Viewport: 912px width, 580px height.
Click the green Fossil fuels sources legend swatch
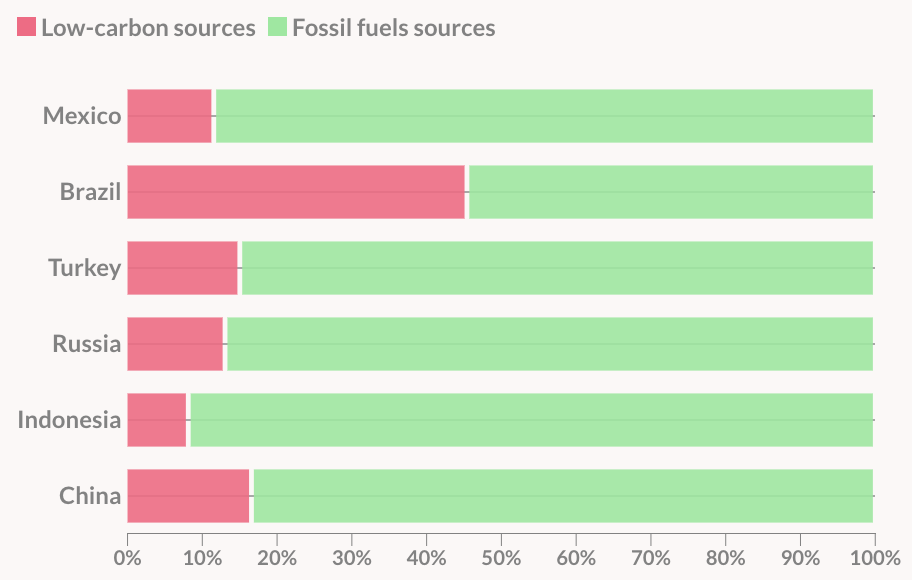[x=277, y=28]
